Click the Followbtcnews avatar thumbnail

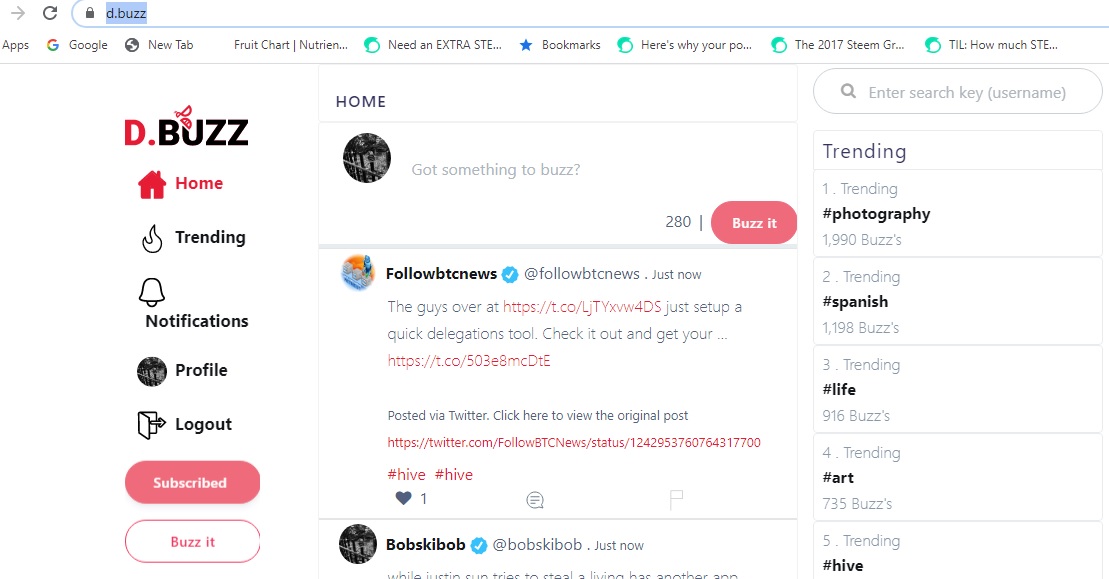[x=359, y=273]
